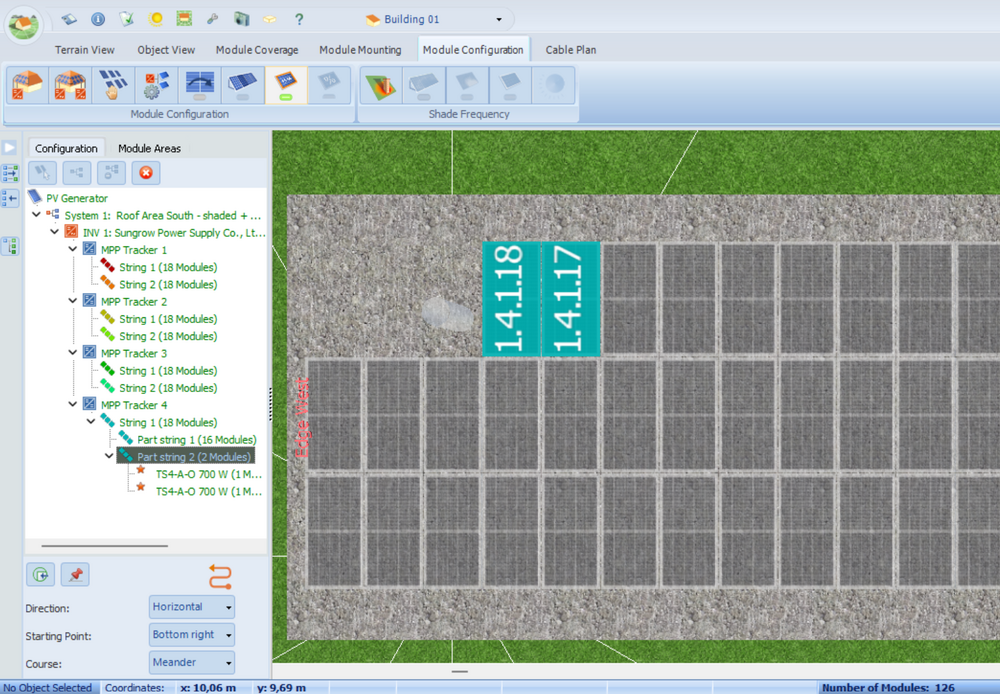
Task: Click the house icon with solar roof in ribbon
Action: pyautogui.click(x=25, y=85)
